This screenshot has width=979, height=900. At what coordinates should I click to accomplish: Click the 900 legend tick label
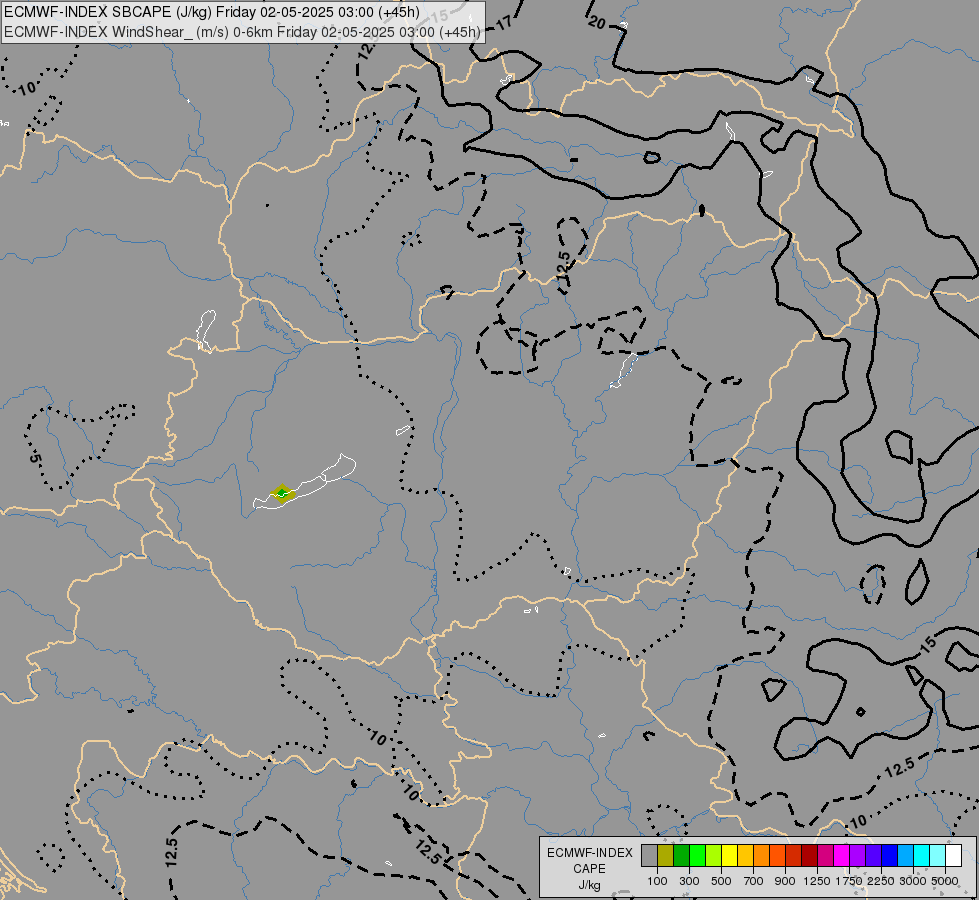(x=785, y=881)
